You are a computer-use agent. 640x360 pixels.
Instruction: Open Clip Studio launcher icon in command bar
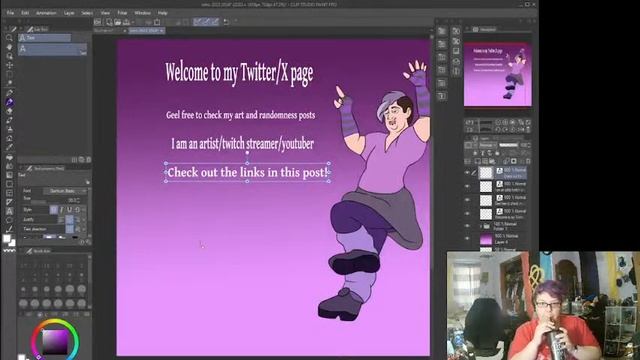click(x=98, y=22)
